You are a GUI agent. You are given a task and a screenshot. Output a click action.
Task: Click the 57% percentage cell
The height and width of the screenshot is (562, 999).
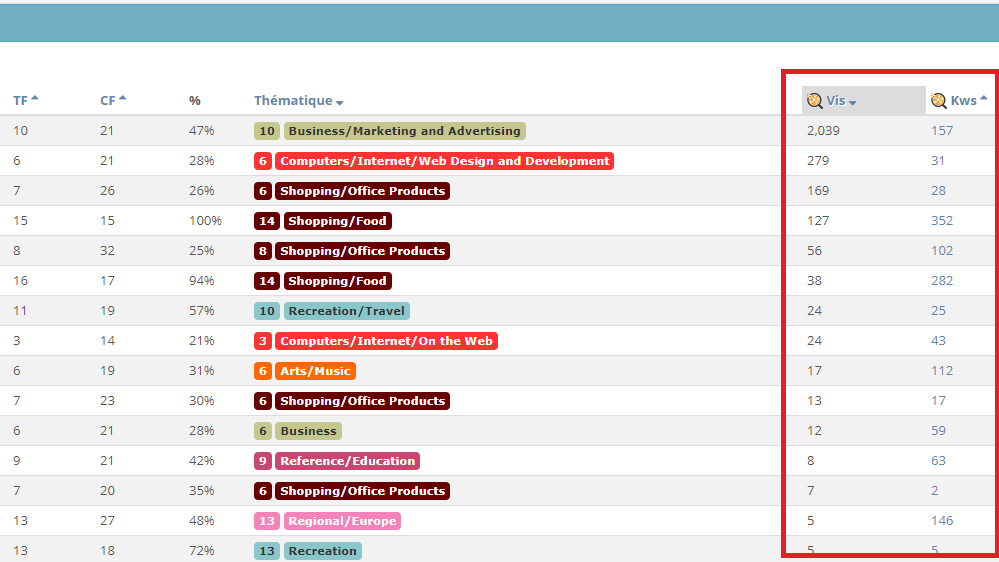[201, 310]
